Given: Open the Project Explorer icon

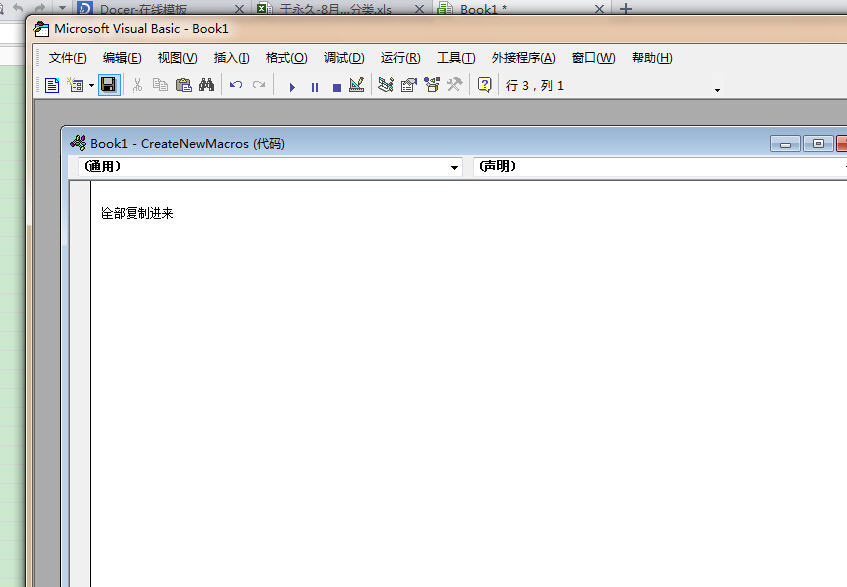Looking at the screenshot, I should (386, 86).
